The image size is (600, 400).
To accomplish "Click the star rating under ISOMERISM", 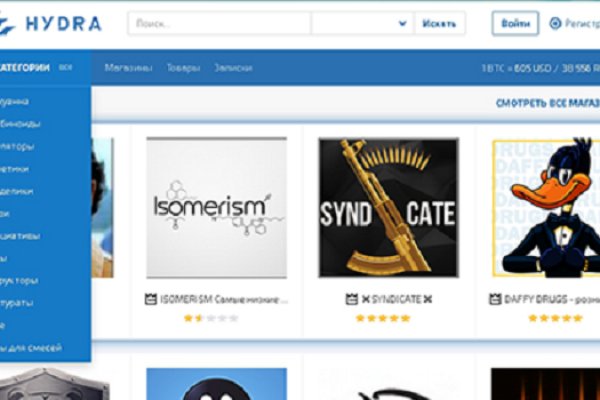I will 211,318.
